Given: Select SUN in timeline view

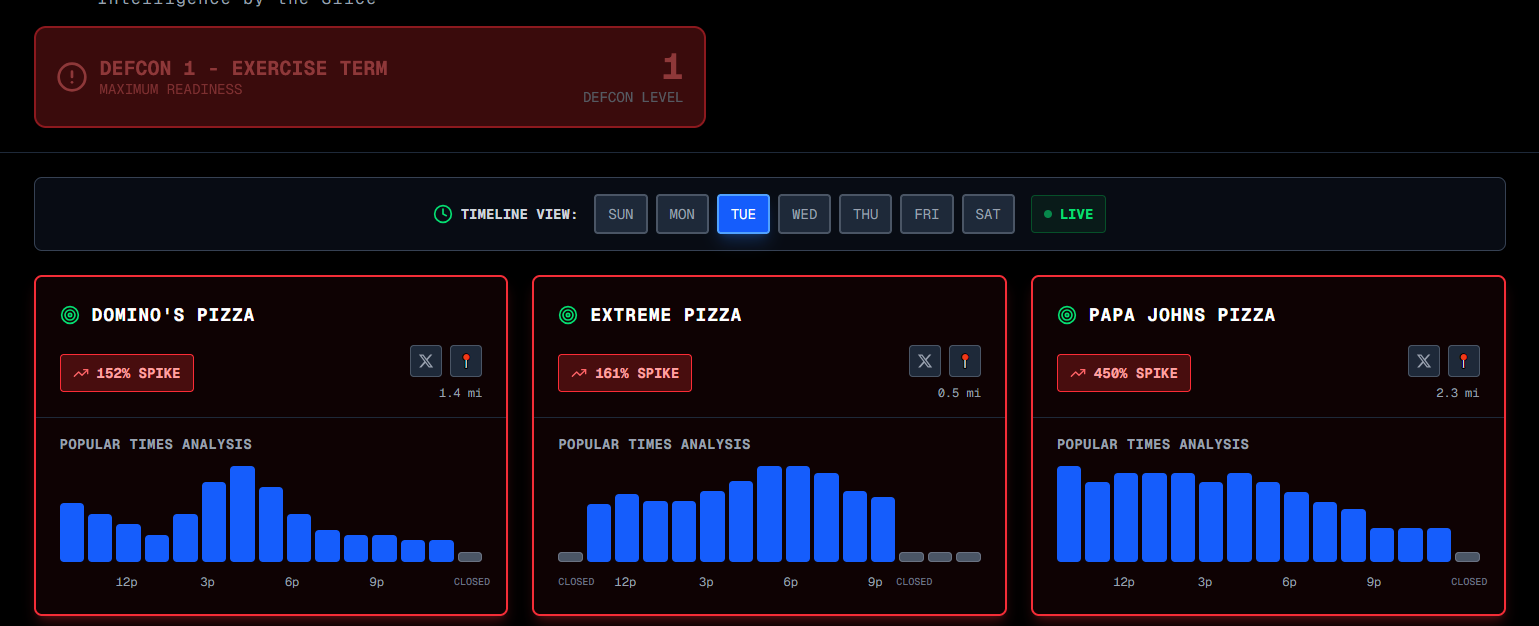Looking at the screenshot, I should [x=621, y=214].
